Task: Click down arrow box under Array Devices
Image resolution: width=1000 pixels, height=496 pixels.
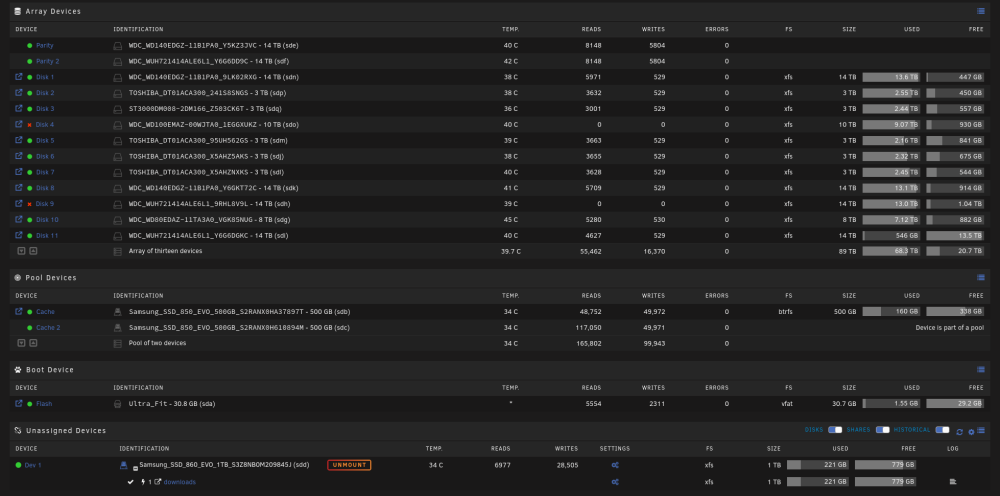Action: [21, 251]
